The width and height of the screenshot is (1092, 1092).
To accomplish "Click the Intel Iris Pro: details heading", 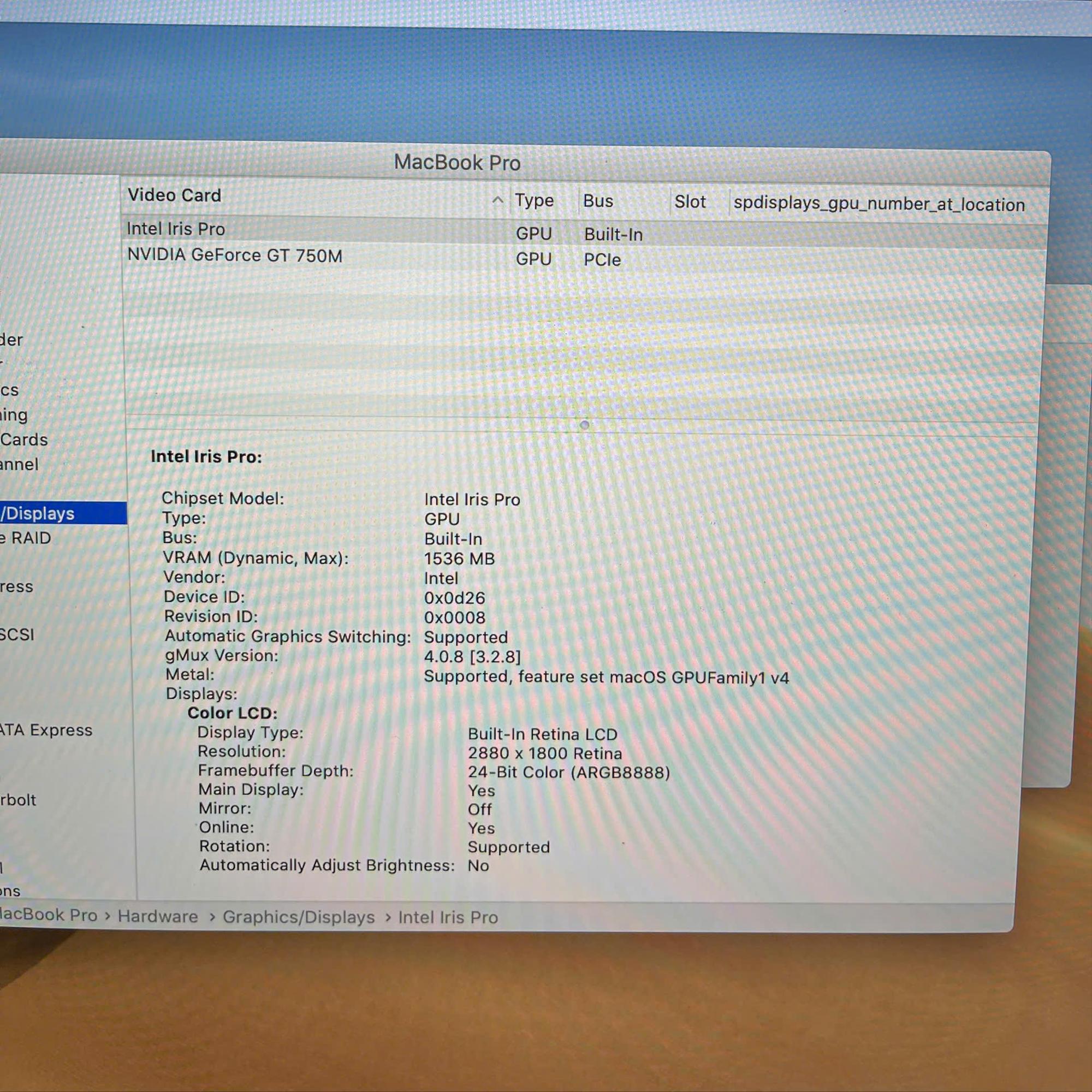I will 206,456.
